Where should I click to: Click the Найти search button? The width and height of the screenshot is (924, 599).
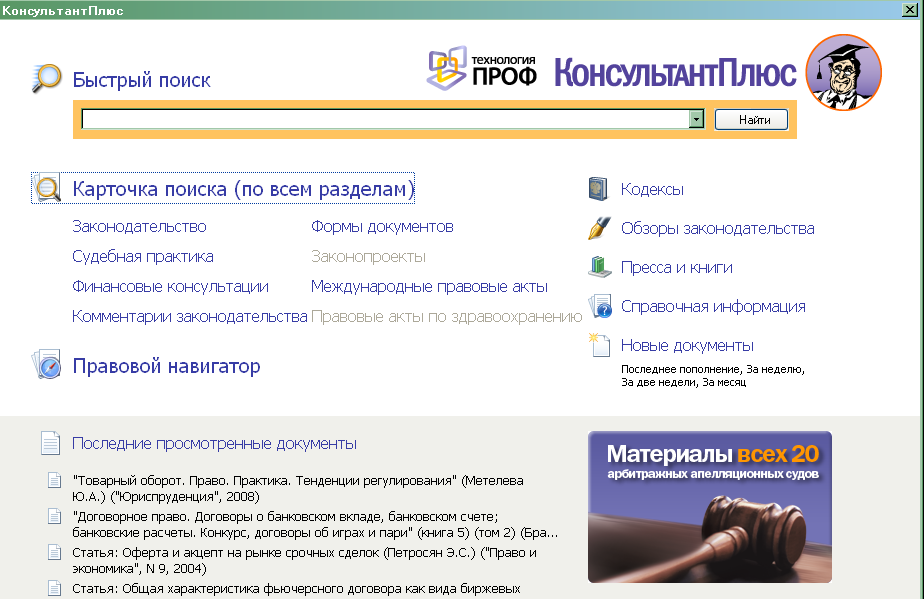[x=751, y=120]
